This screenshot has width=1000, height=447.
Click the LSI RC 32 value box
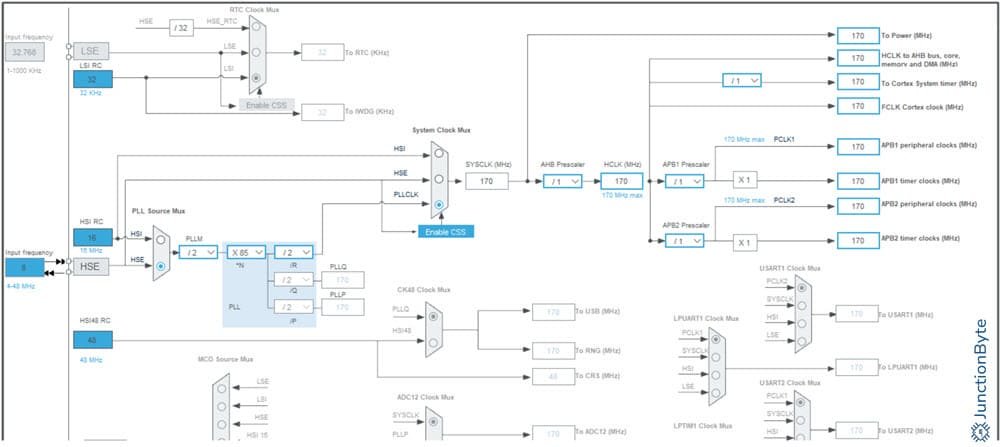coord(93,79)
